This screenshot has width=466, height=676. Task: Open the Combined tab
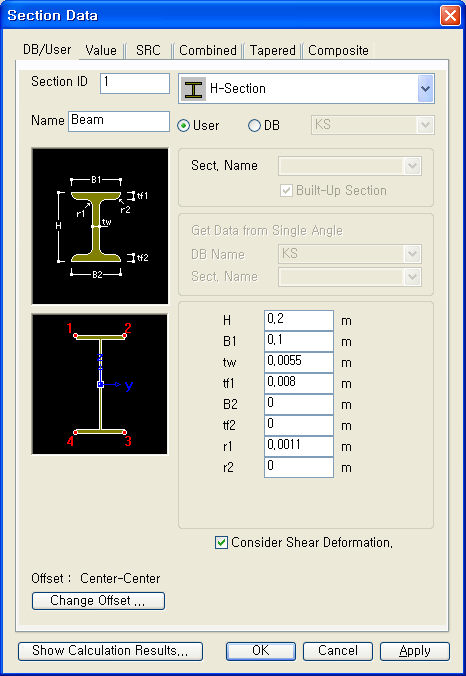click(x=208, y=50)
